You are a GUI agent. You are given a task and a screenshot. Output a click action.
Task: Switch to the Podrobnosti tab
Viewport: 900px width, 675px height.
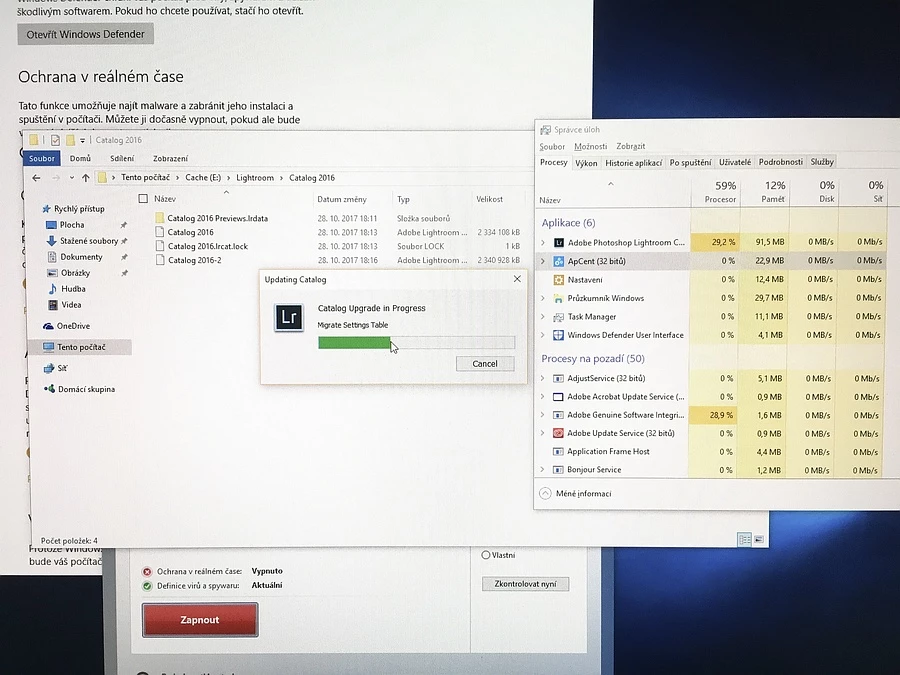(781, 162)
